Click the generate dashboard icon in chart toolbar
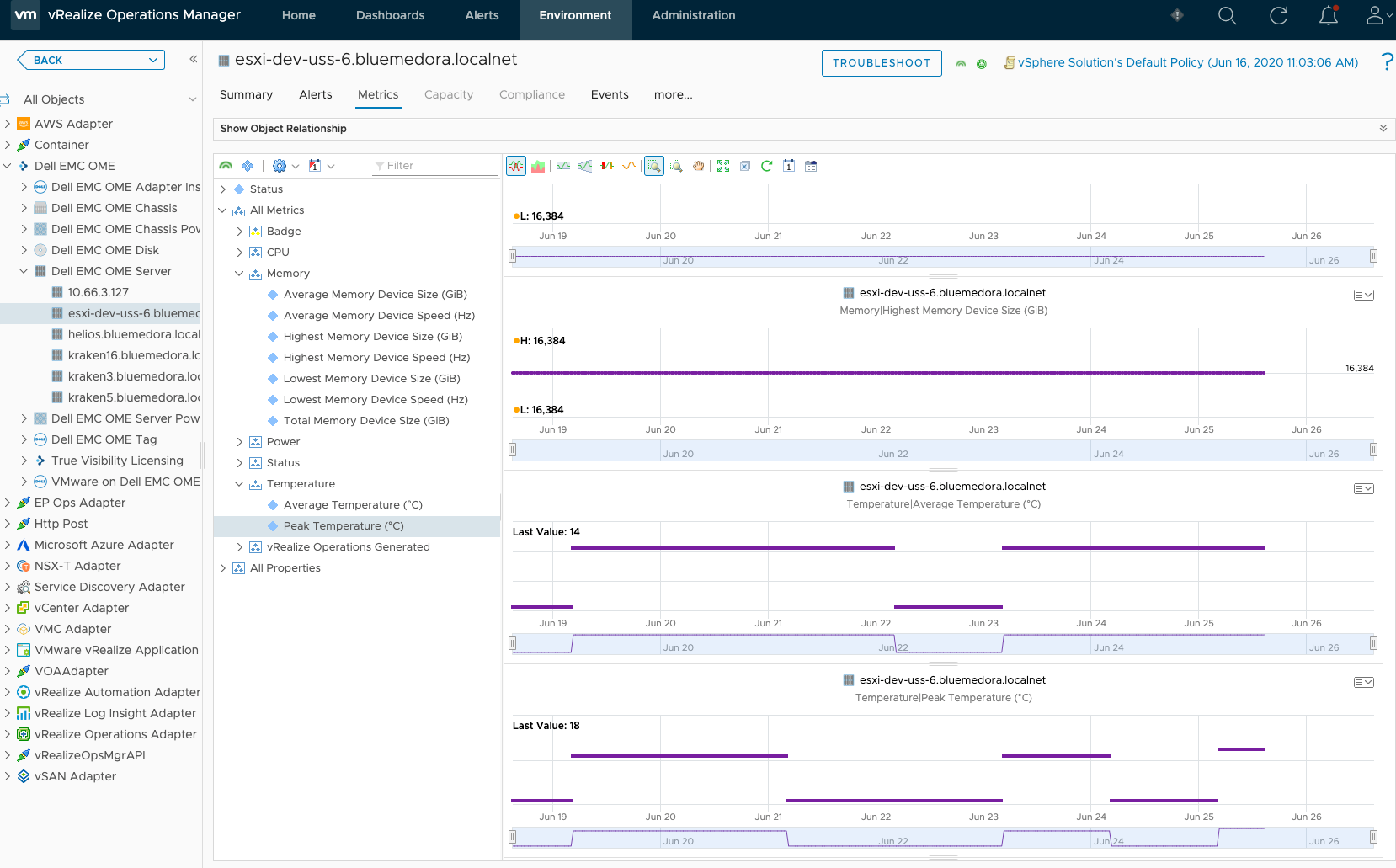 [x=811, y=166]
